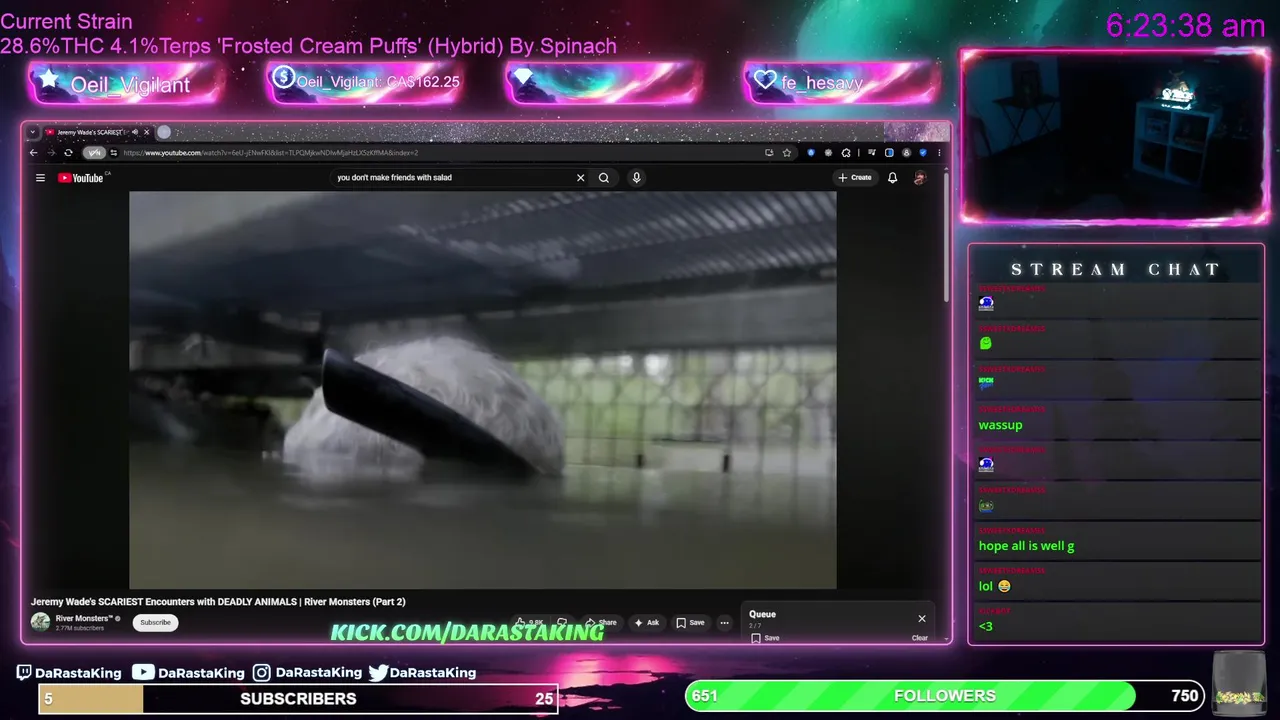The image size is (1280, 720).
Task: Clear the YouTube search box text
Action: [580, 178]
